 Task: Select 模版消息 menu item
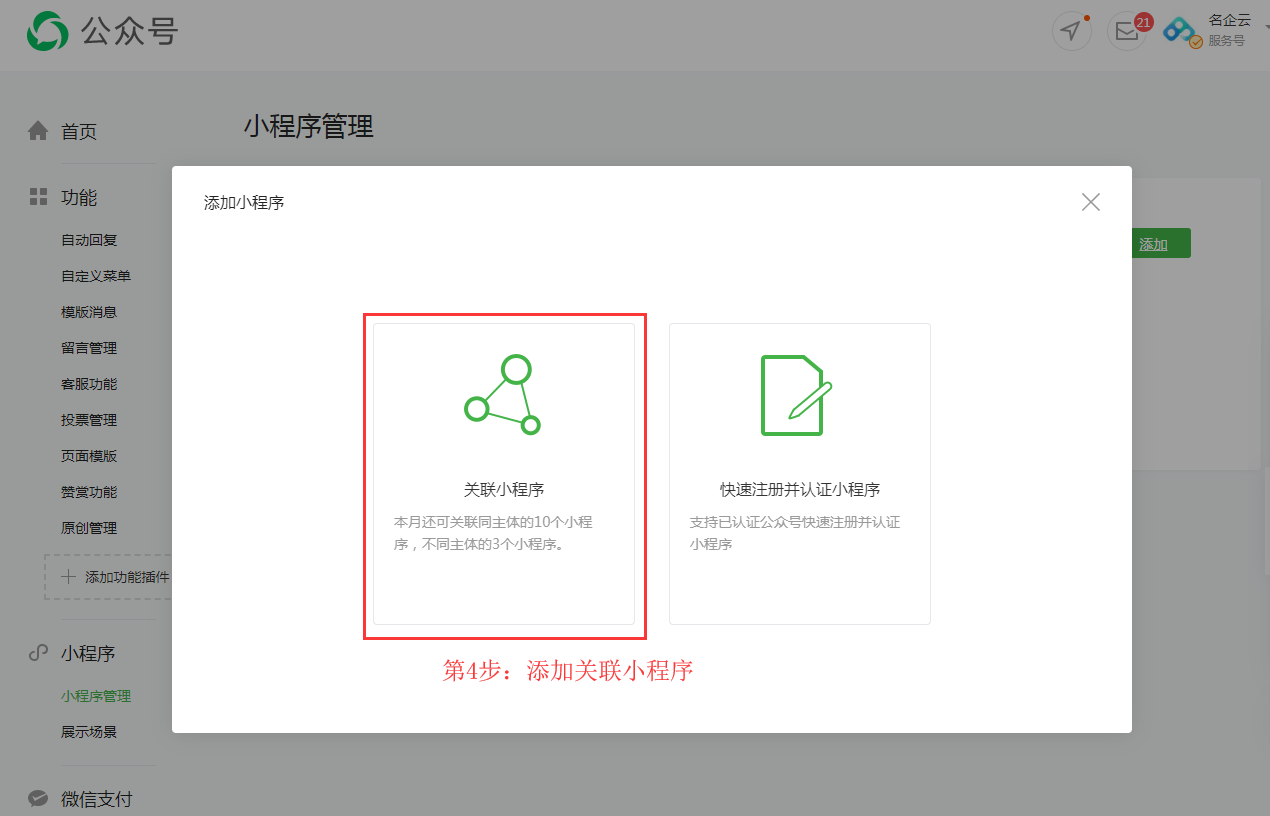pyautogui.click(x=89, y=312)
